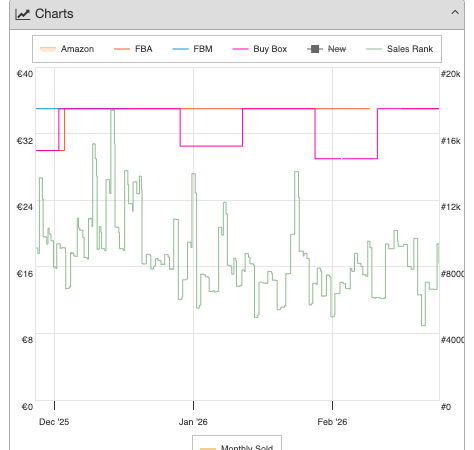The width and height of the screenshot is (474, 450).
Task: Toggle the Amazon series in the legend
Action: tap(67, 49)
